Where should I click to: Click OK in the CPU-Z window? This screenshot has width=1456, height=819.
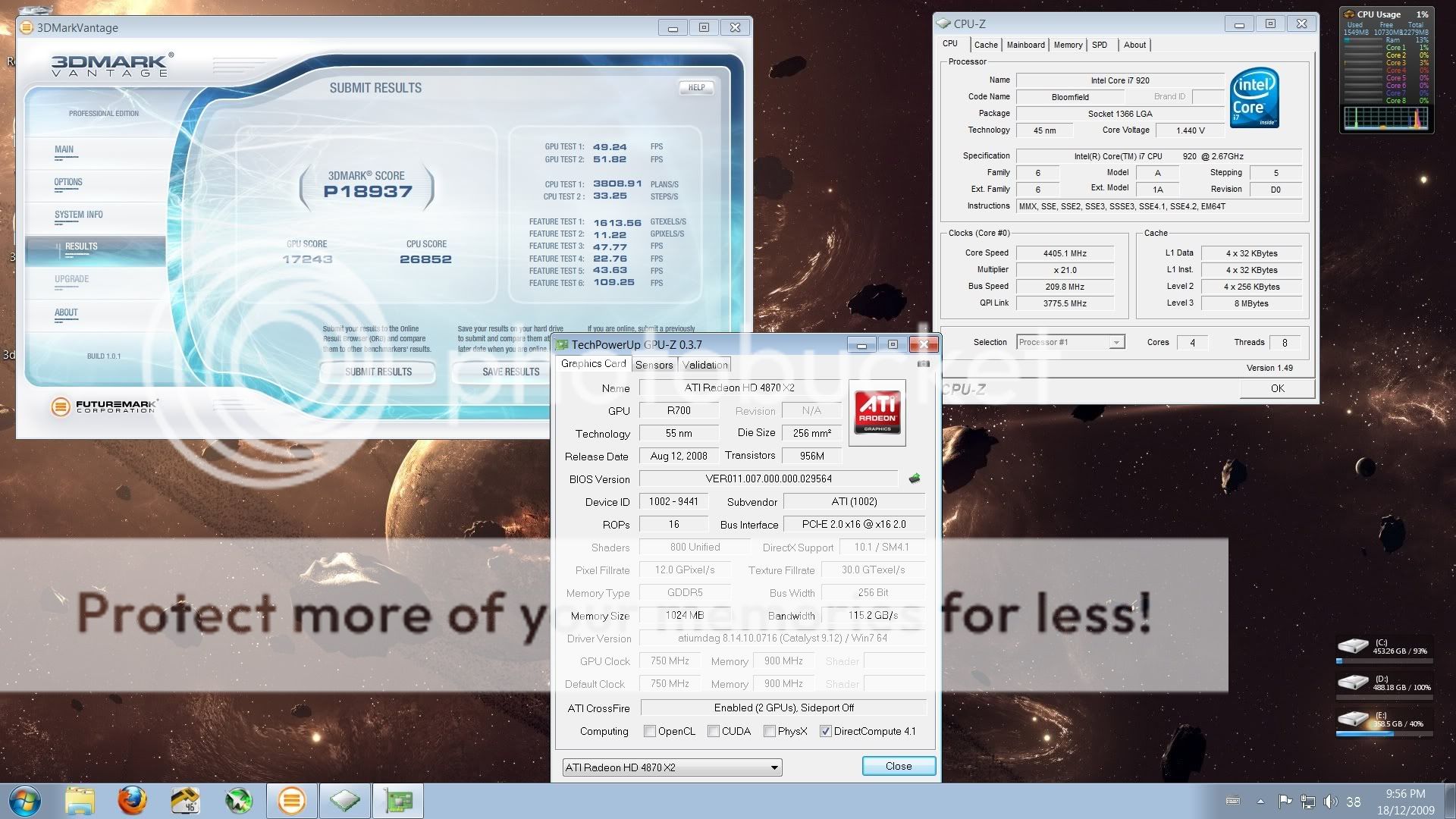(1277, 388)
